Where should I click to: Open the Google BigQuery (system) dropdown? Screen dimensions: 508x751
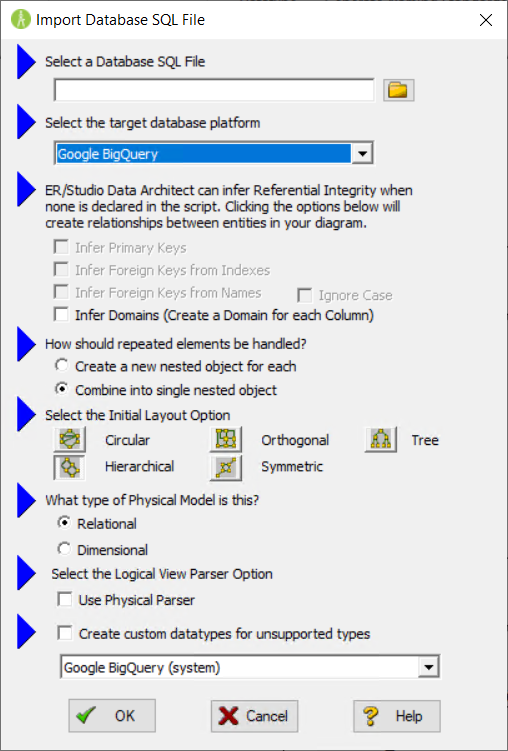click(x=429, y=667)
